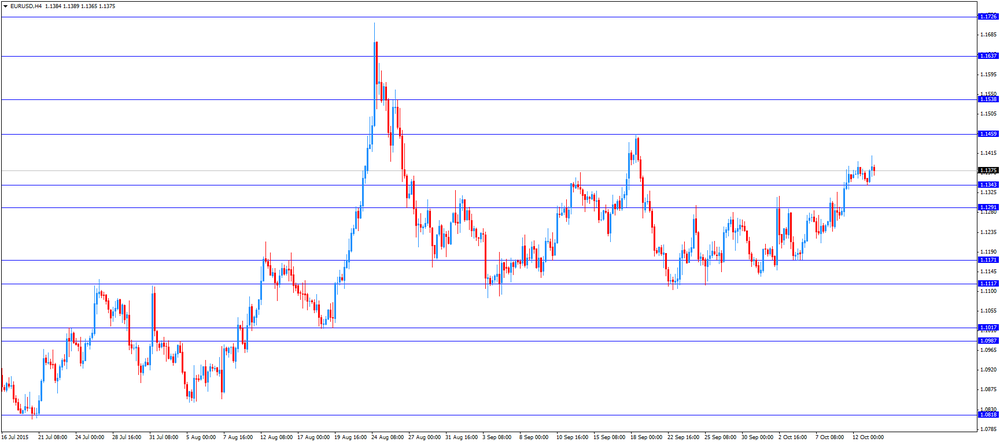The width and height of the screenshot is (1000, 442).
Task: Click the 1.1171 price level label
Action: [987, 260]
